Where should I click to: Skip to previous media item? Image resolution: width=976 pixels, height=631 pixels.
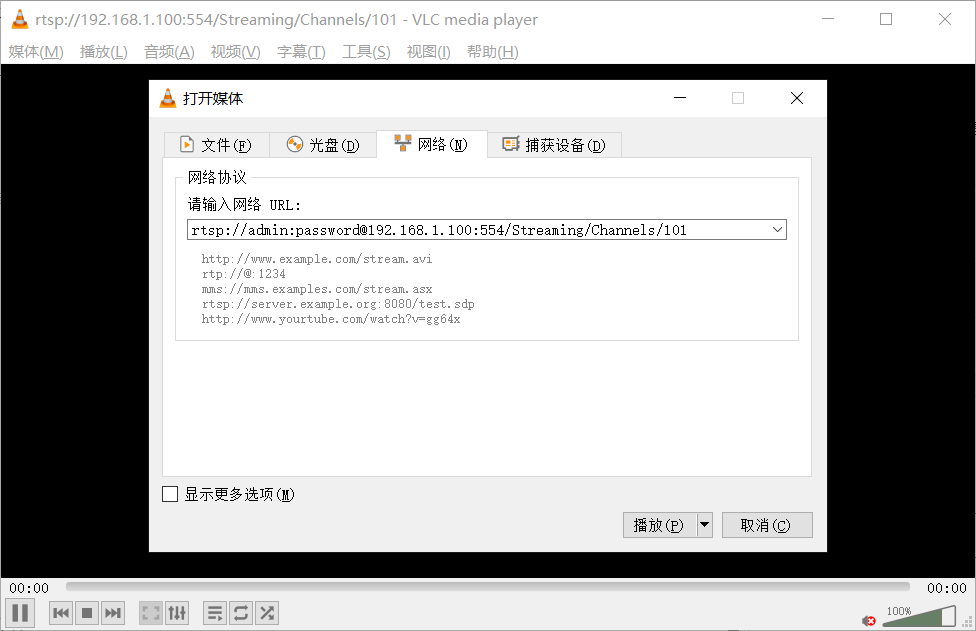pos(61,614)
